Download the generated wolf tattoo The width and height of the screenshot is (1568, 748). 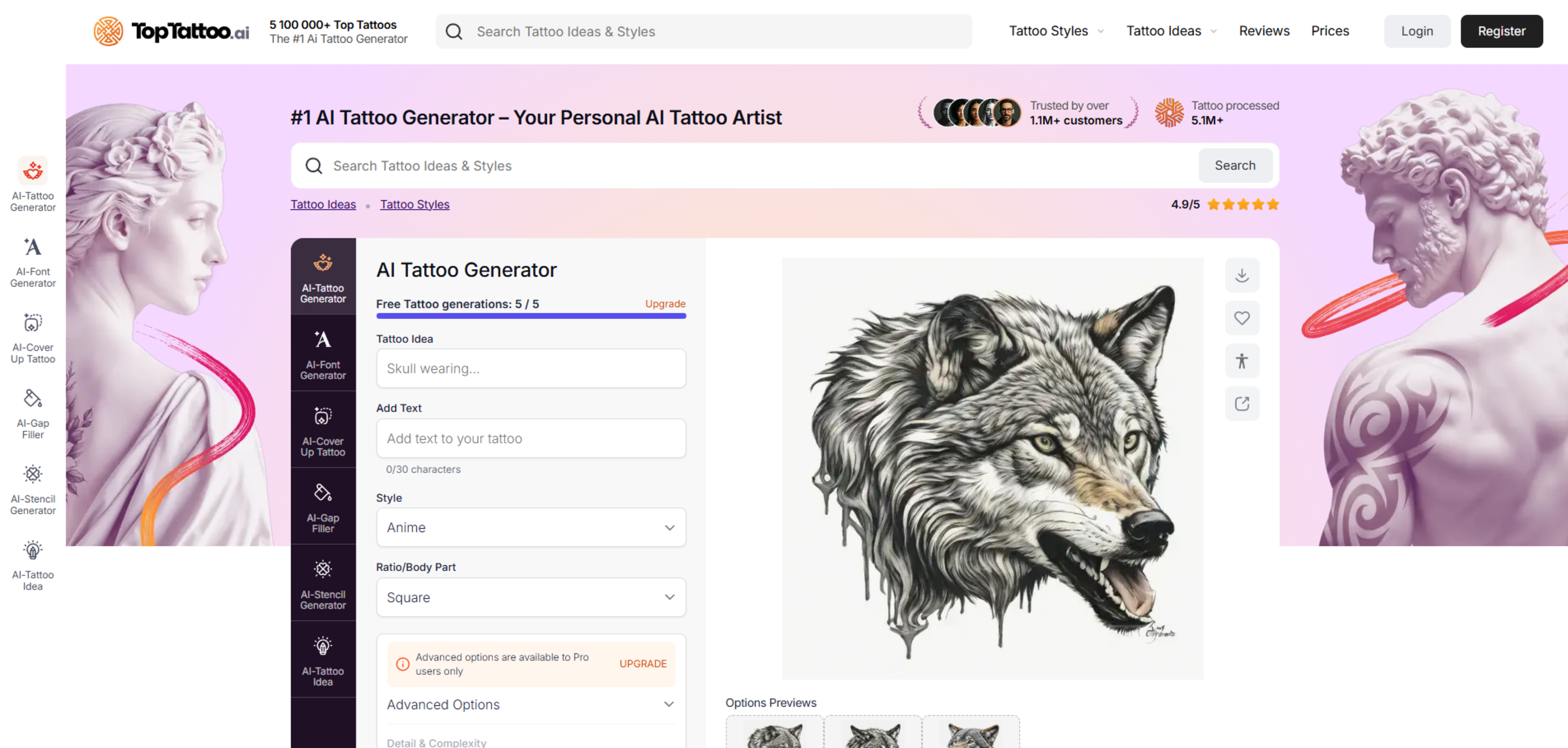(x=1242, y=275)
